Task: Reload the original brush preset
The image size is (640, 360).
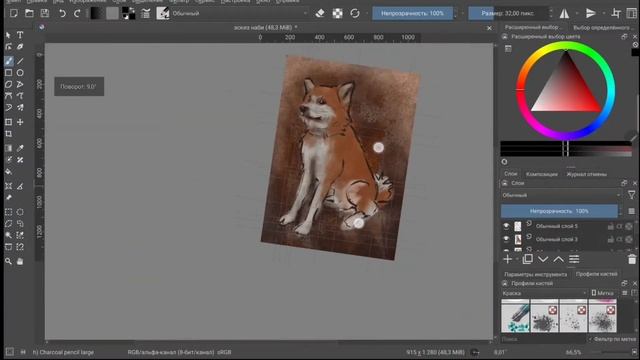Action: click(355, 13)
